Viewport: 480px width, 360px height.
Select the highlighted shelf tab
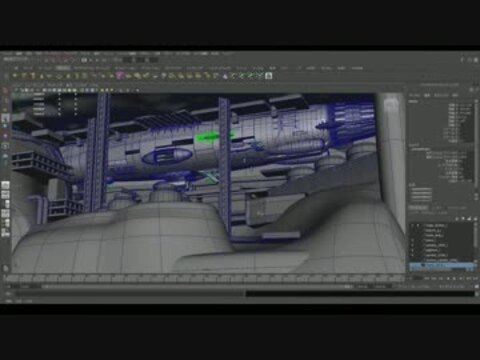63,68
